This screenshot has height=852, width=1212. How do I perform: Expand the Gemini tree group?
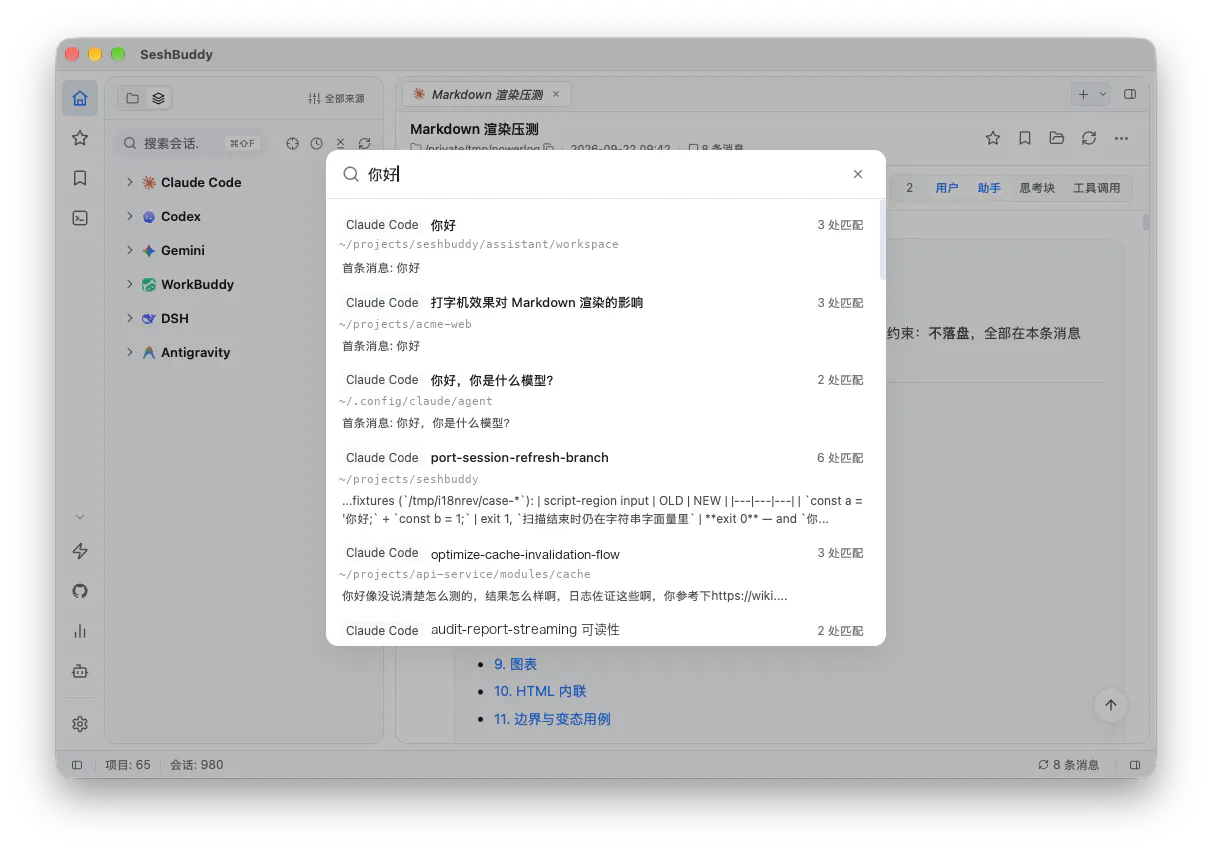130,250
